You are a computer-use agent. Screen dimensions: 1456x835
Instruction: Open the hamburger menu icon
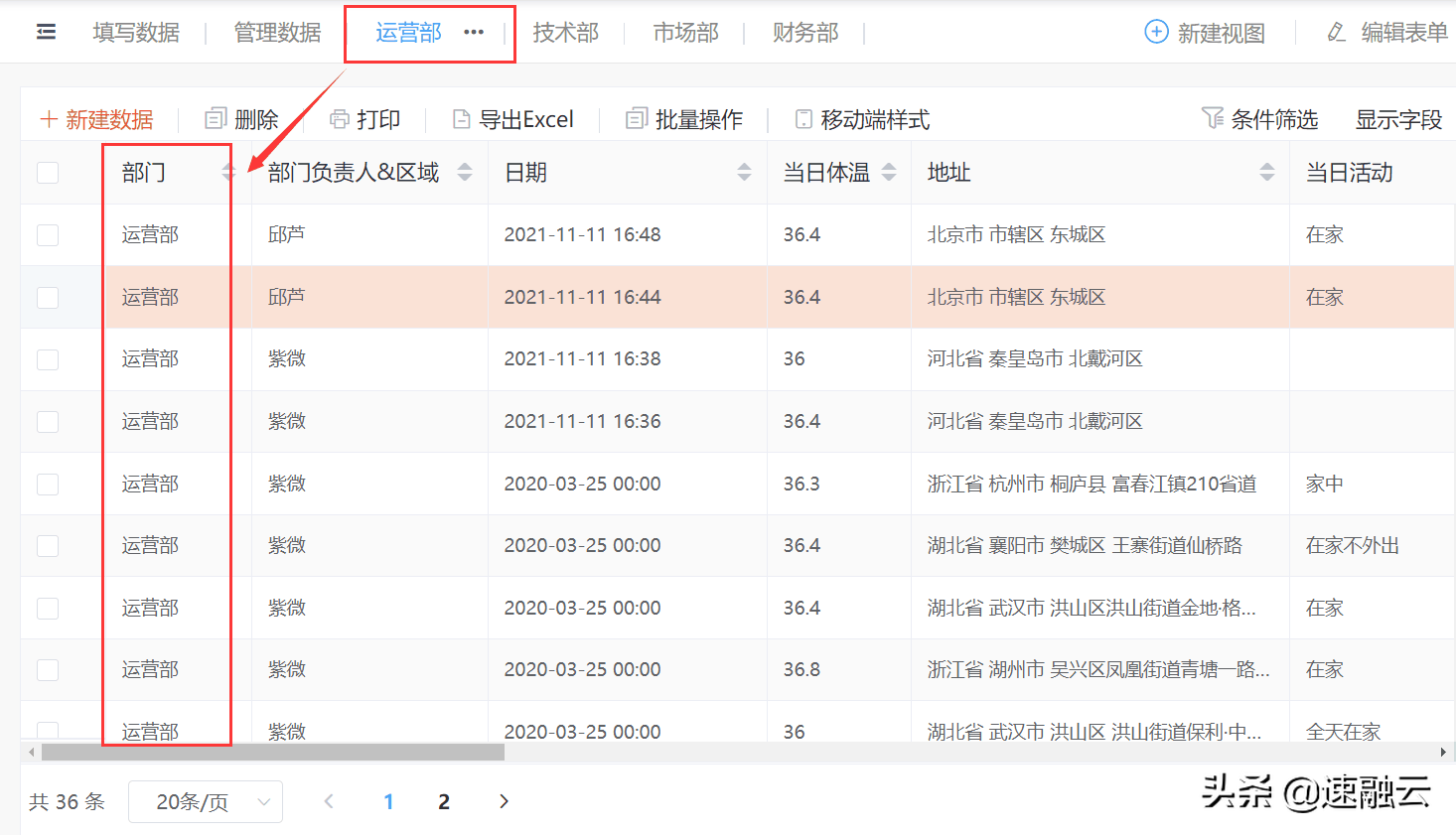46,33
